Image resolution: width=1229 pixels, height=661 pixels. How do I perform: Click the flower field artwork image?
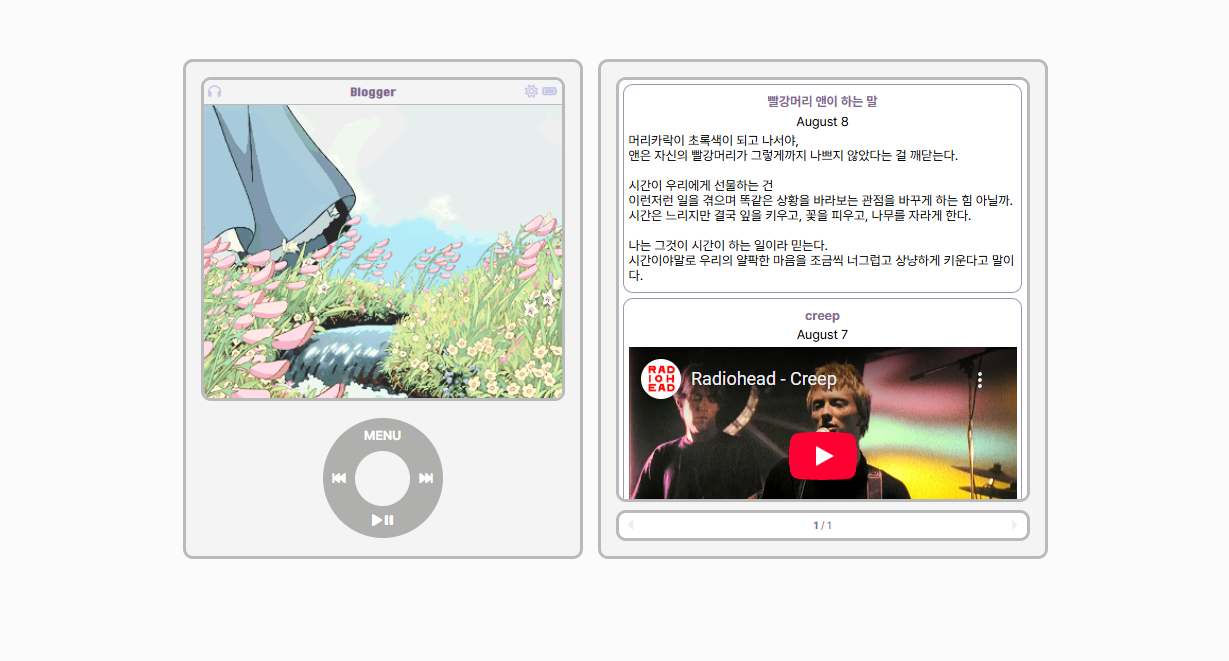coord(383,252)
